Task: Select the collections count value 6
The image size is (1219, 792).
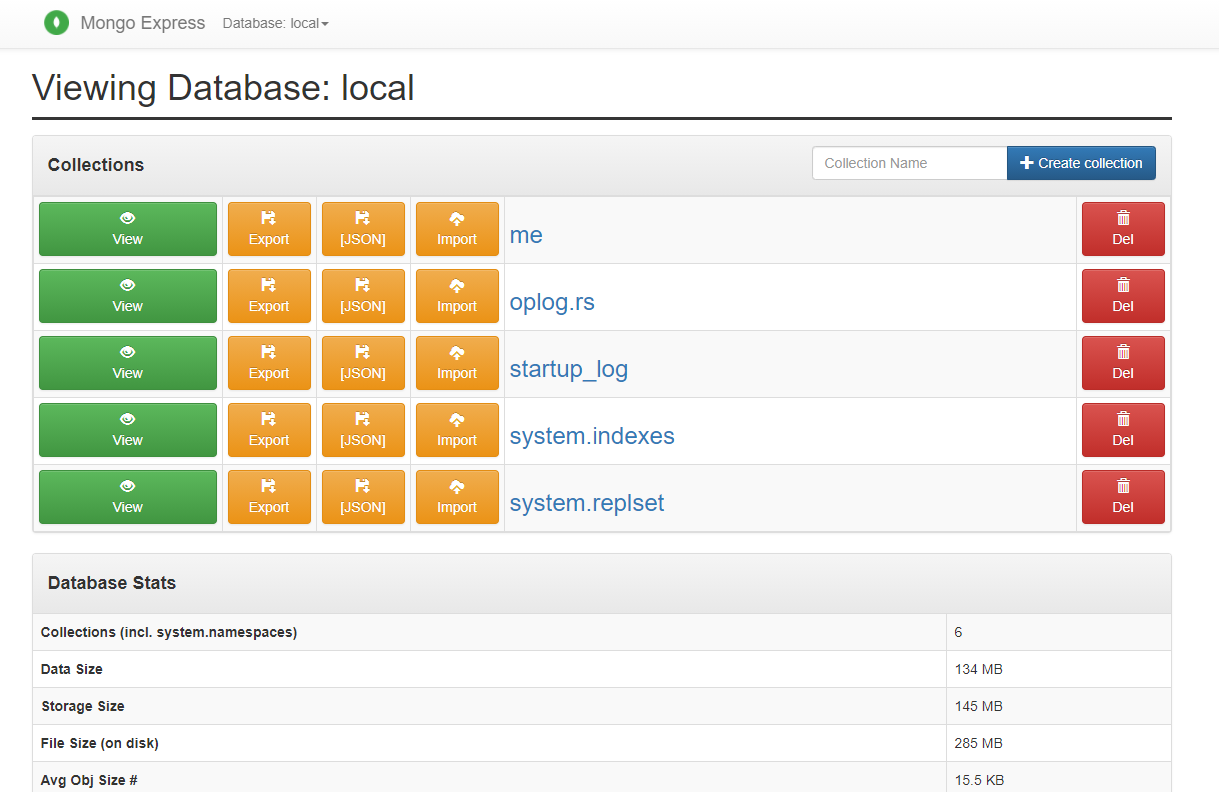Action: point(958,632)
